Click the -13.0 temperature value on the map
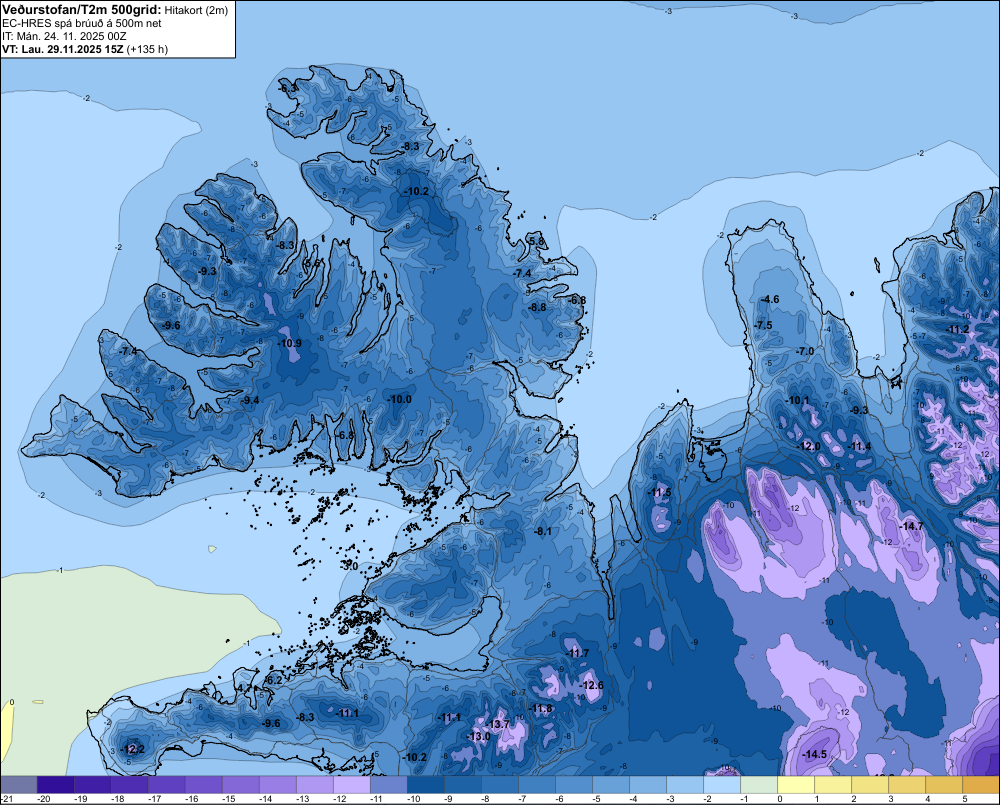Viewport: 1000px width, 805px height. tap(478, 736)
